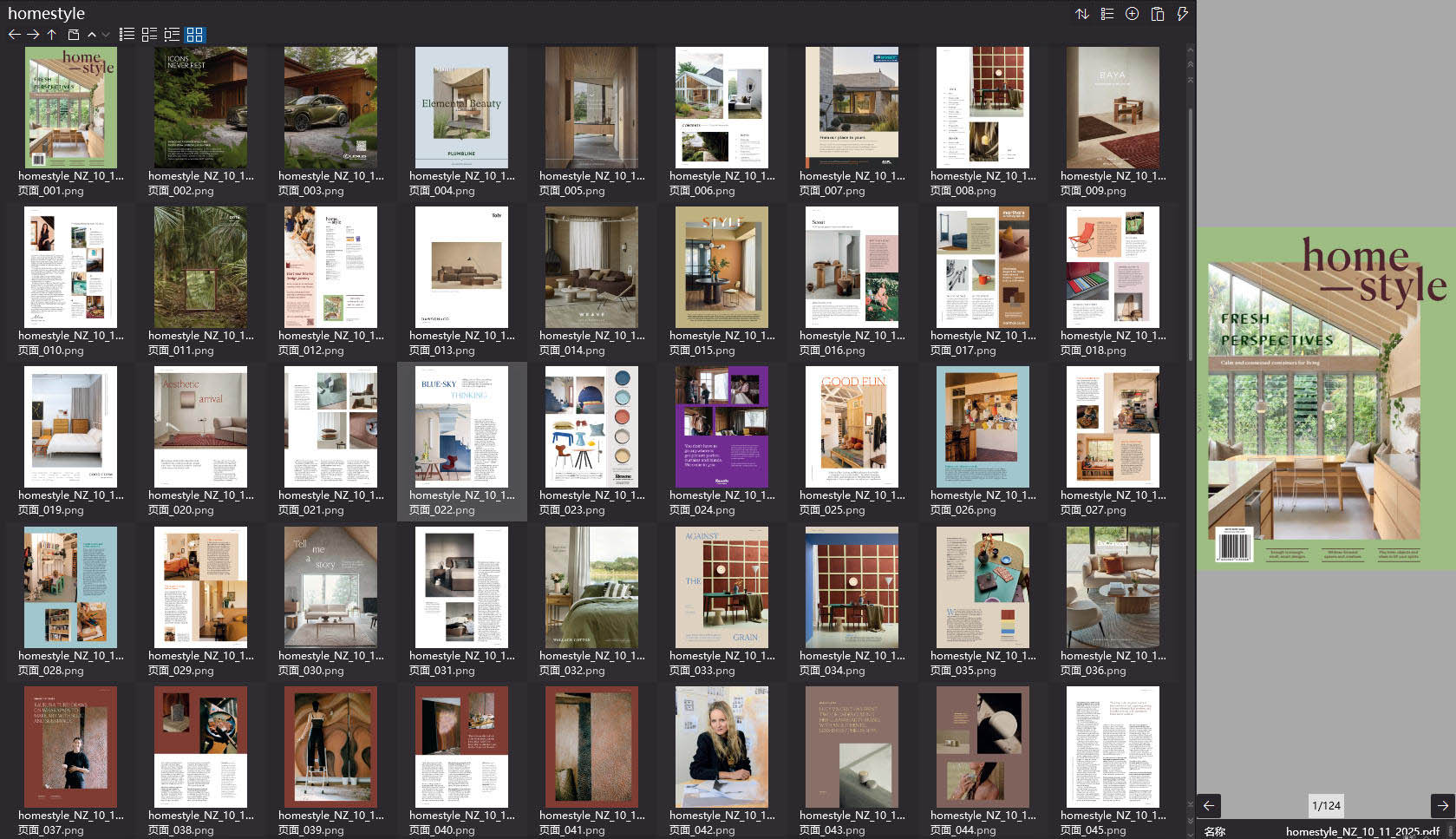The image size is (1456, 839).
Task: Open the sort order arrows icon
Action: (x=1082, y=14)
